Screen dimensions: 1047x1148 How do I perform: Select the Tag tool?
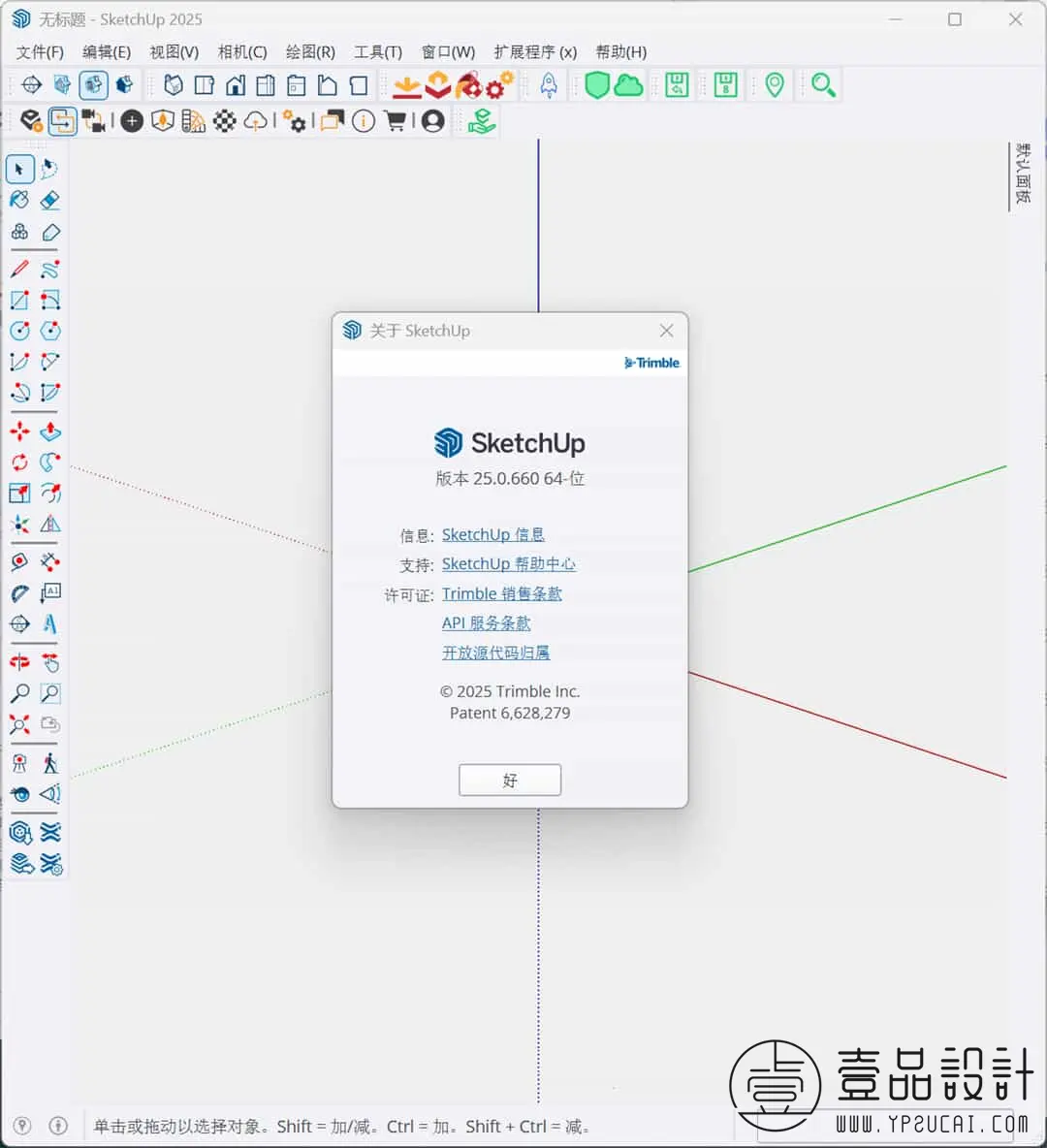[x=49, y=232]
